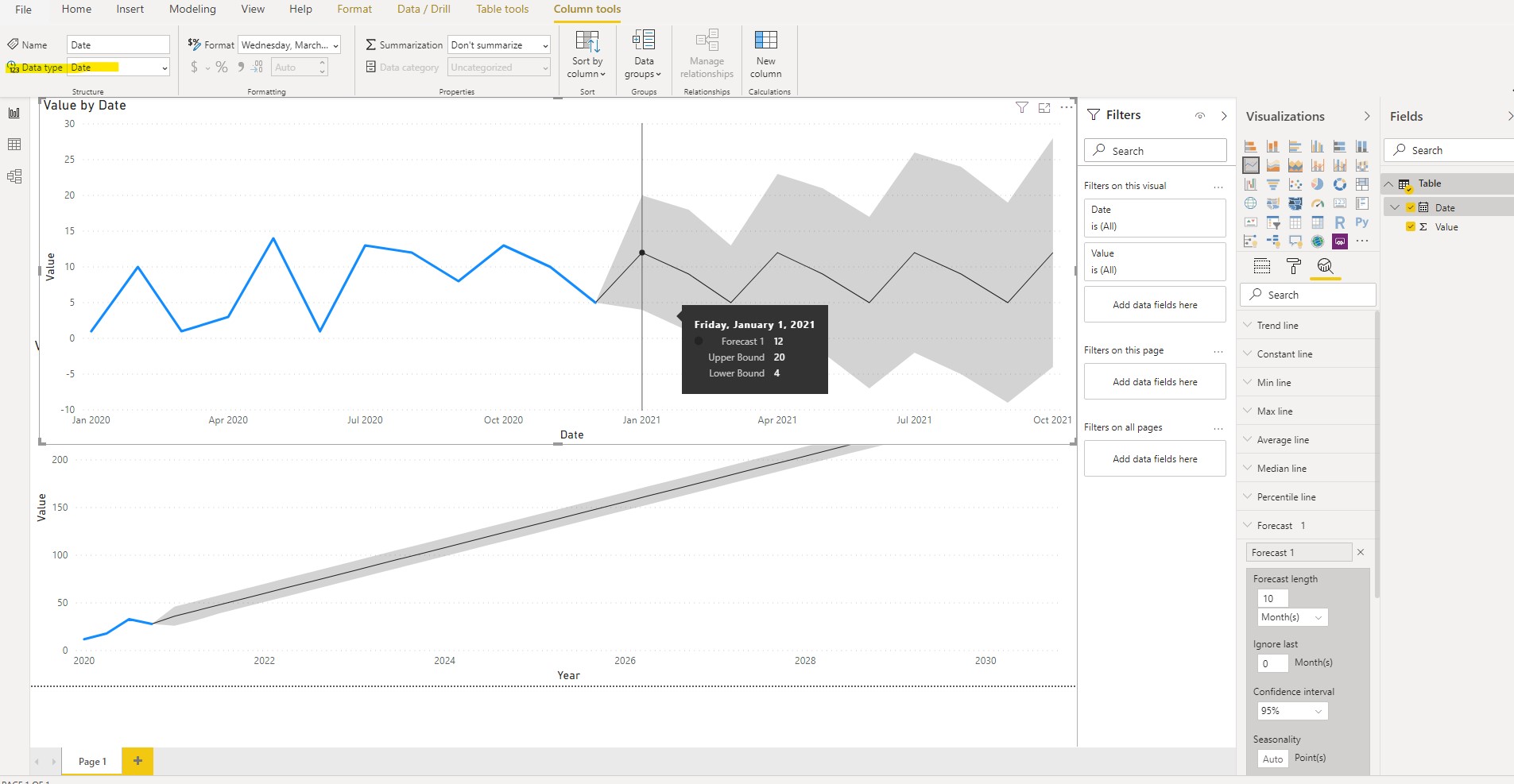
Task: Select the donut chart visual
Action: click(x=1340, y=184)
